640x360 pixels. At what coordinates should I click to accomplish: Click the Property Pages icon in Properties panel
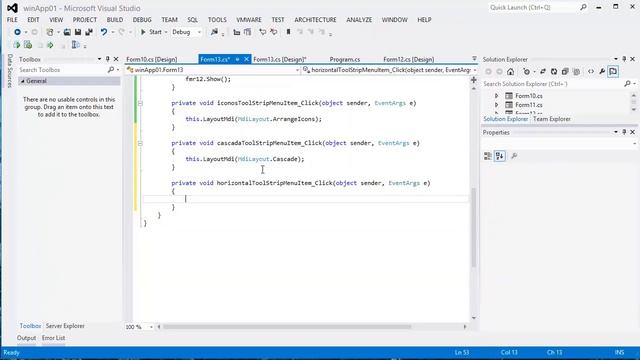click(x=514, y=156)
